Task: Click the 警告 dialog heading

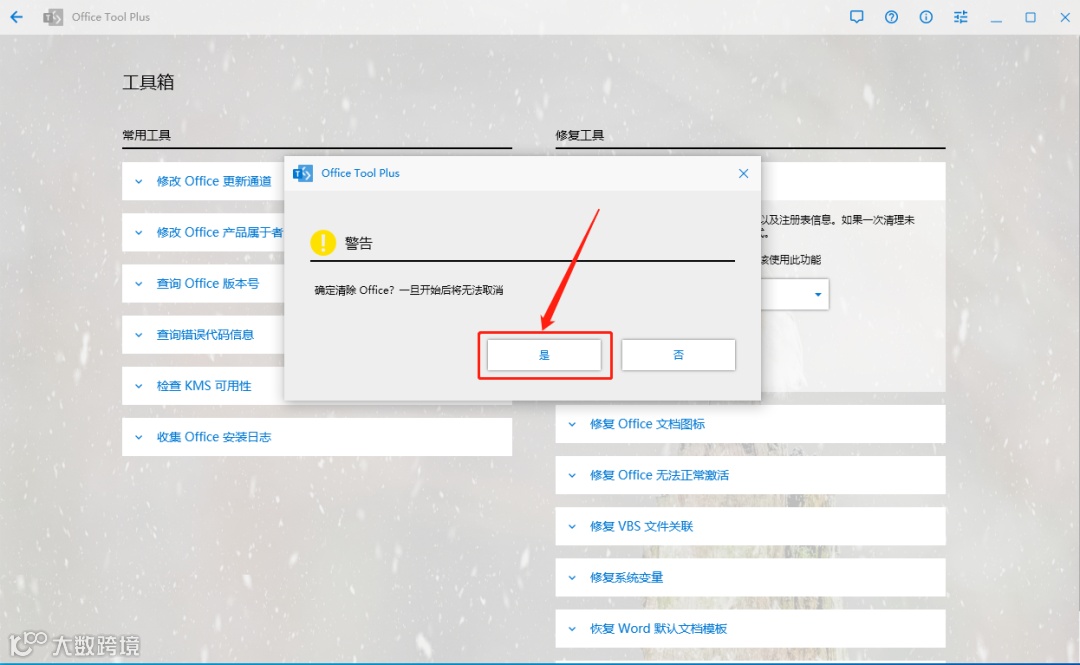Action: coord(358,243)
